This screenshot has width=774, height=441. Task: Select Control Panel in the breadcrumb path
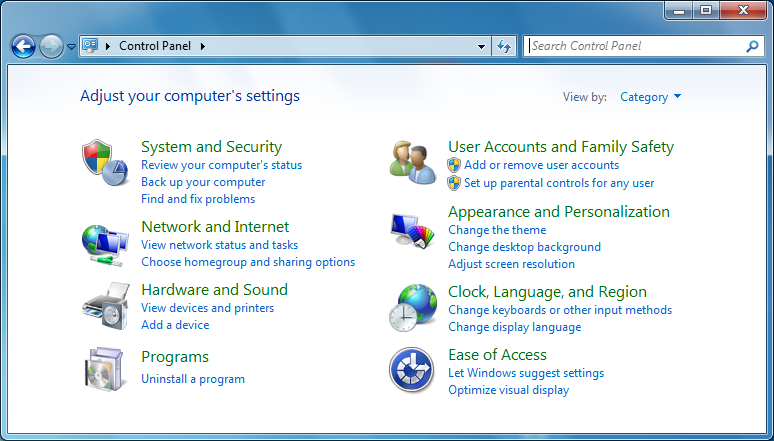(154, 46)
